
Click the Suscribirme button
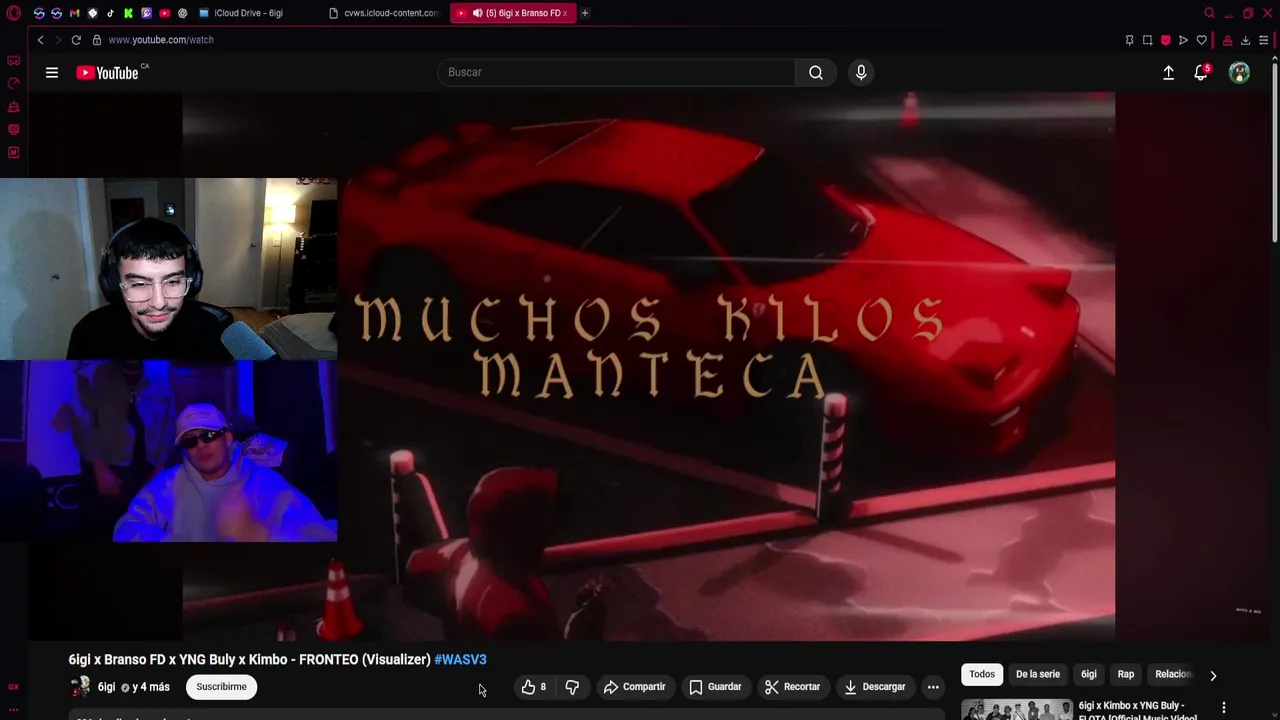pos(221,687)
